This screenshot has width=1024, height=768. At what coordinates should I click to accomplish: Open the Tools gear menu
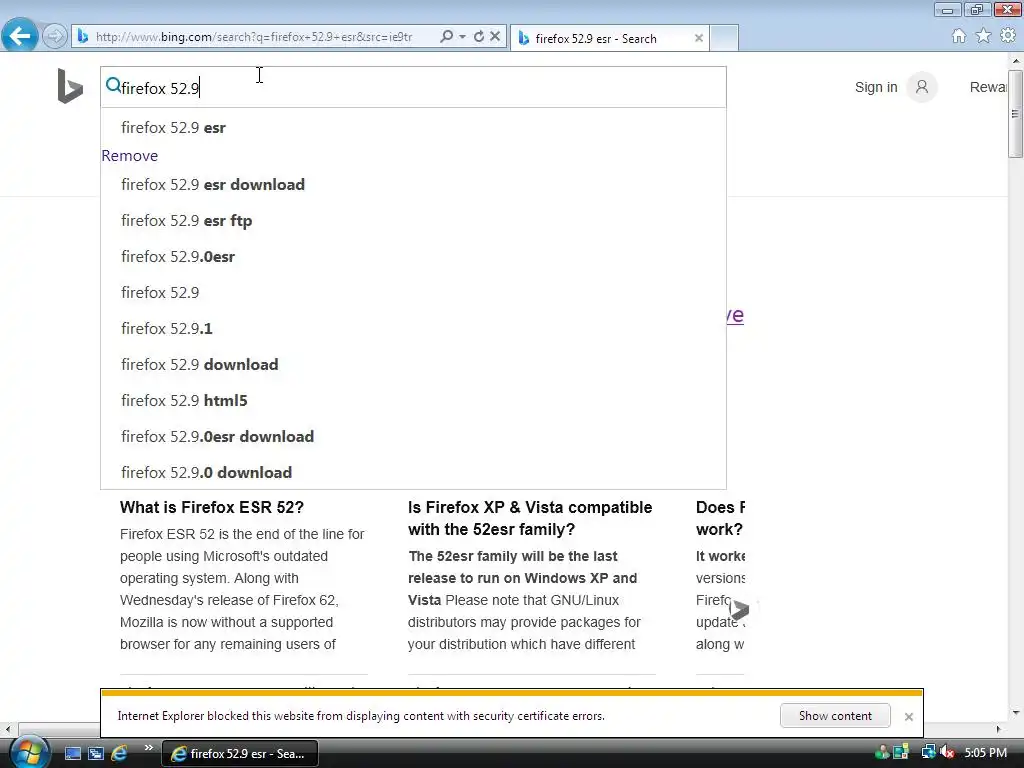point(1008,35)
